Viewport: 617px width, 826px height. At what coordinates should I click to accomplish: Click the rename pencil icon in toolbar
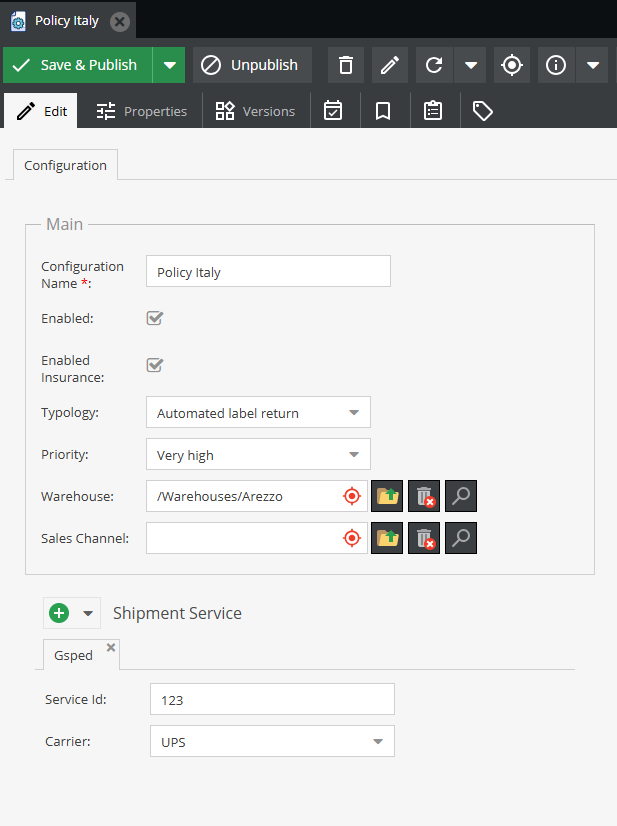click(x=390, y=65)
